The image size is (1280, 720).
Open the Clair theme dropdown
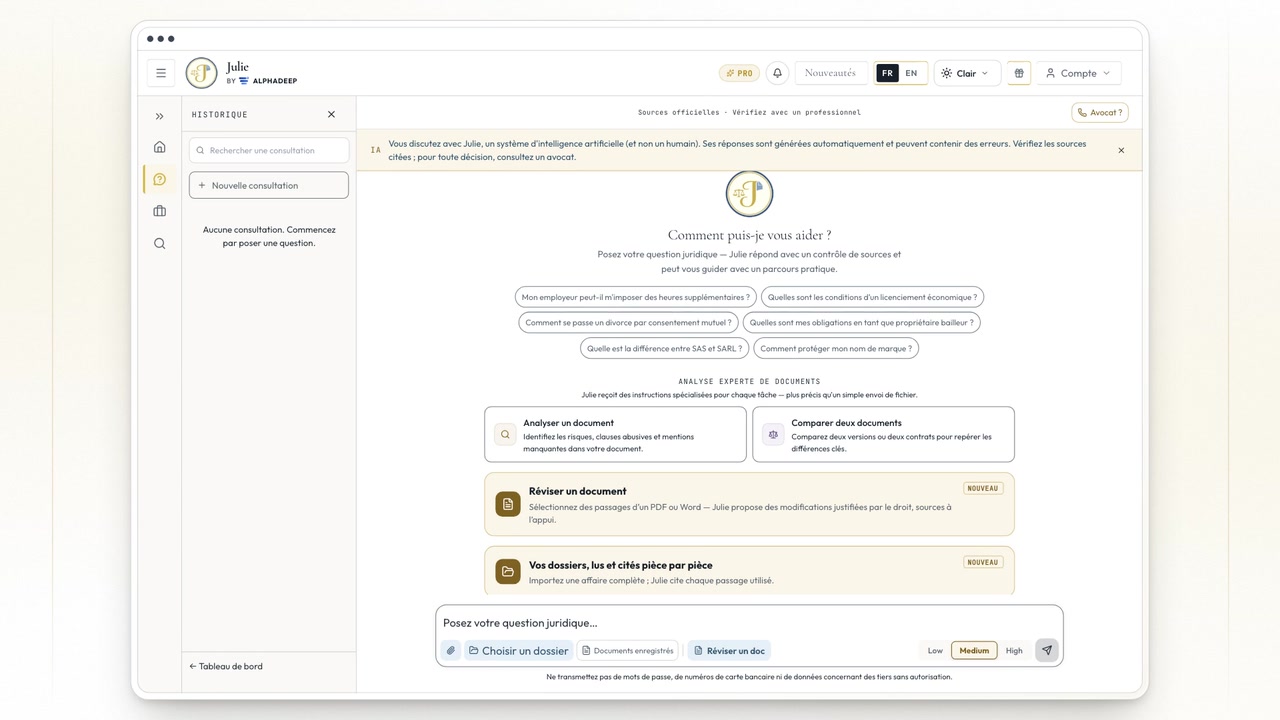pyautogui.click(x=967, y=73)
